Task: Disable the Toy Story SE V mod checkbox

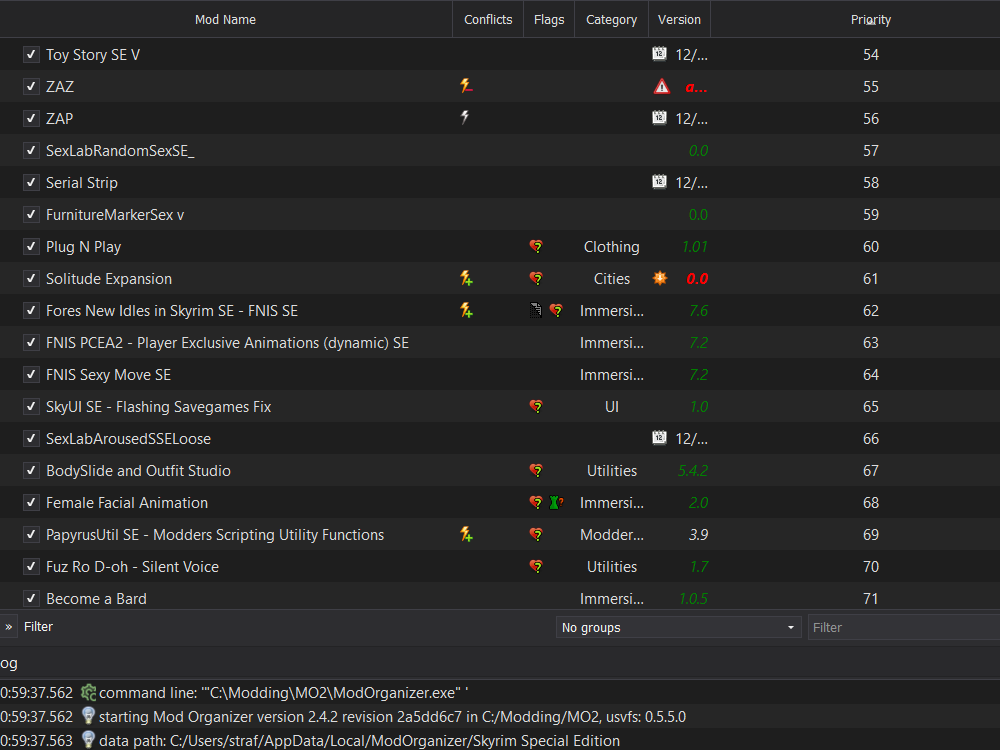Action: [x=31, y=54]
